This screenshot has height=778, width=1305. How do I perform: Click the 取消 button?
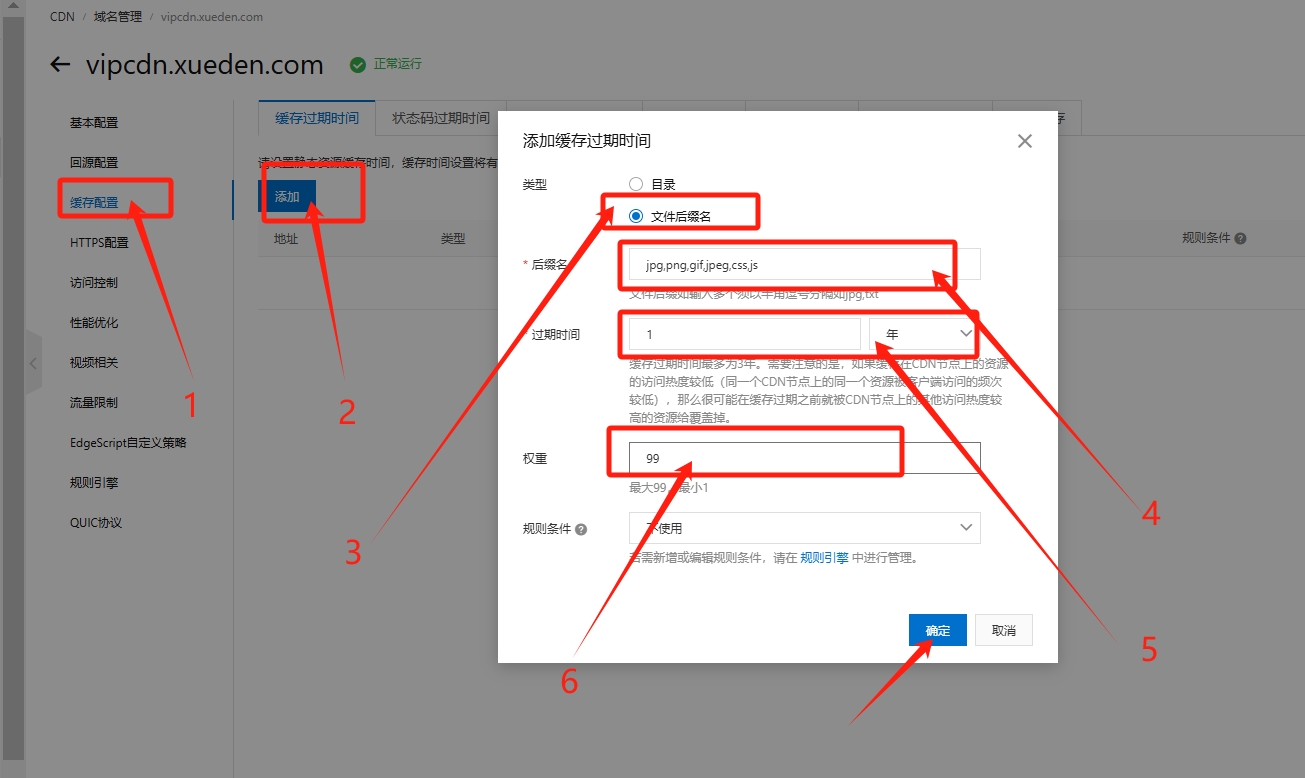coord(1003,631)
